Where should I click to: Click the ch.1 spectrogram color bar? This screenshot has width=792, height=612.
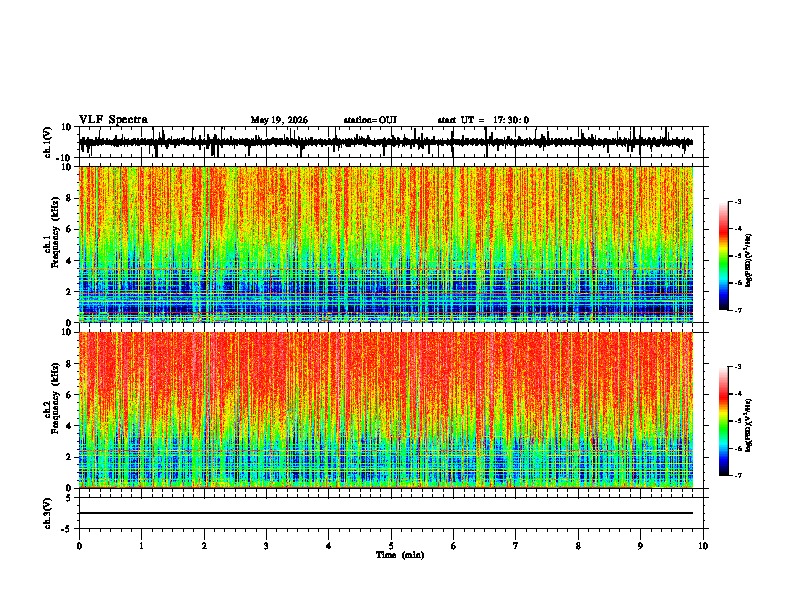723,256
